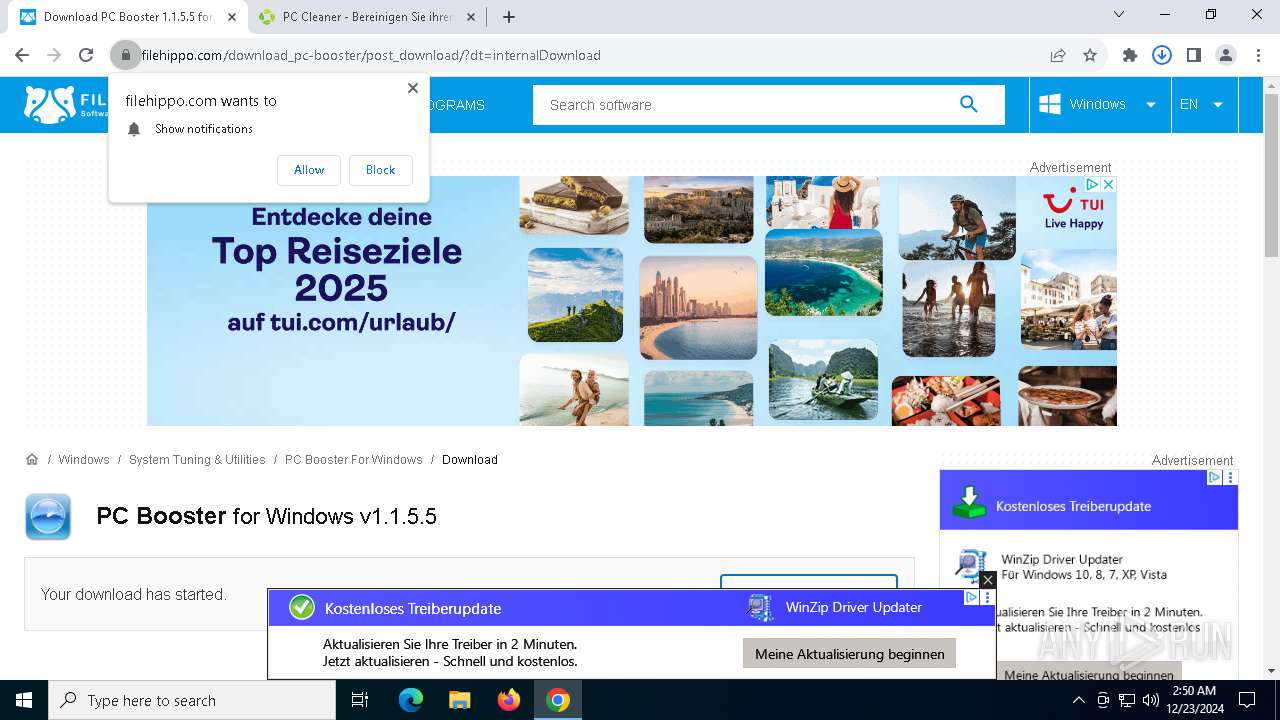Open the volume control in tray
Image resolution: width=1280 pixels, height=720 pixels.
tap(1151, 700)
